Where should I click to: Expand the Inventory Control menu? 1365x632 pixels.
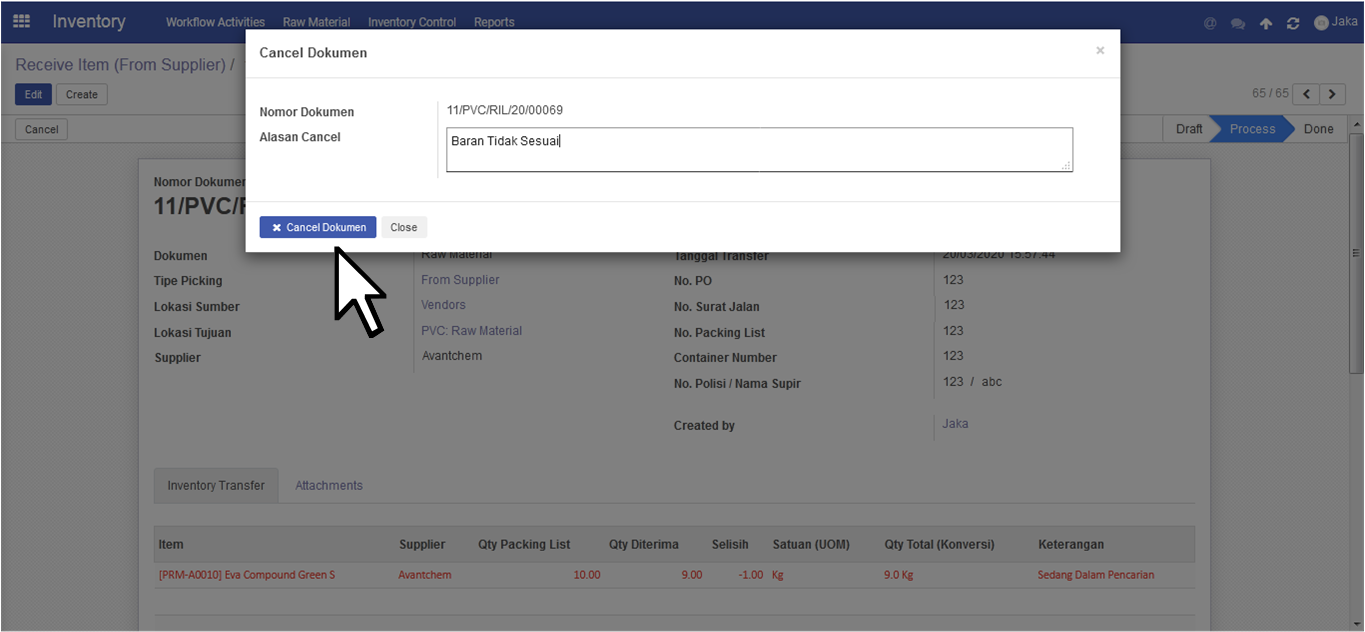pyautogui.click(x=412, y=22)
